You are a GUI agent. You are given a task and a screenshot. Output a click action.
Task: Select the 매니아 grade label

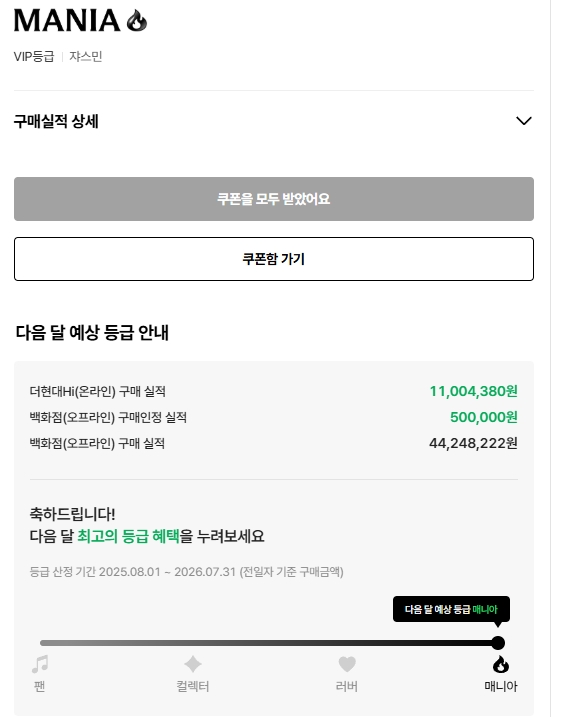pyautogui.click(x=501, y=686)
